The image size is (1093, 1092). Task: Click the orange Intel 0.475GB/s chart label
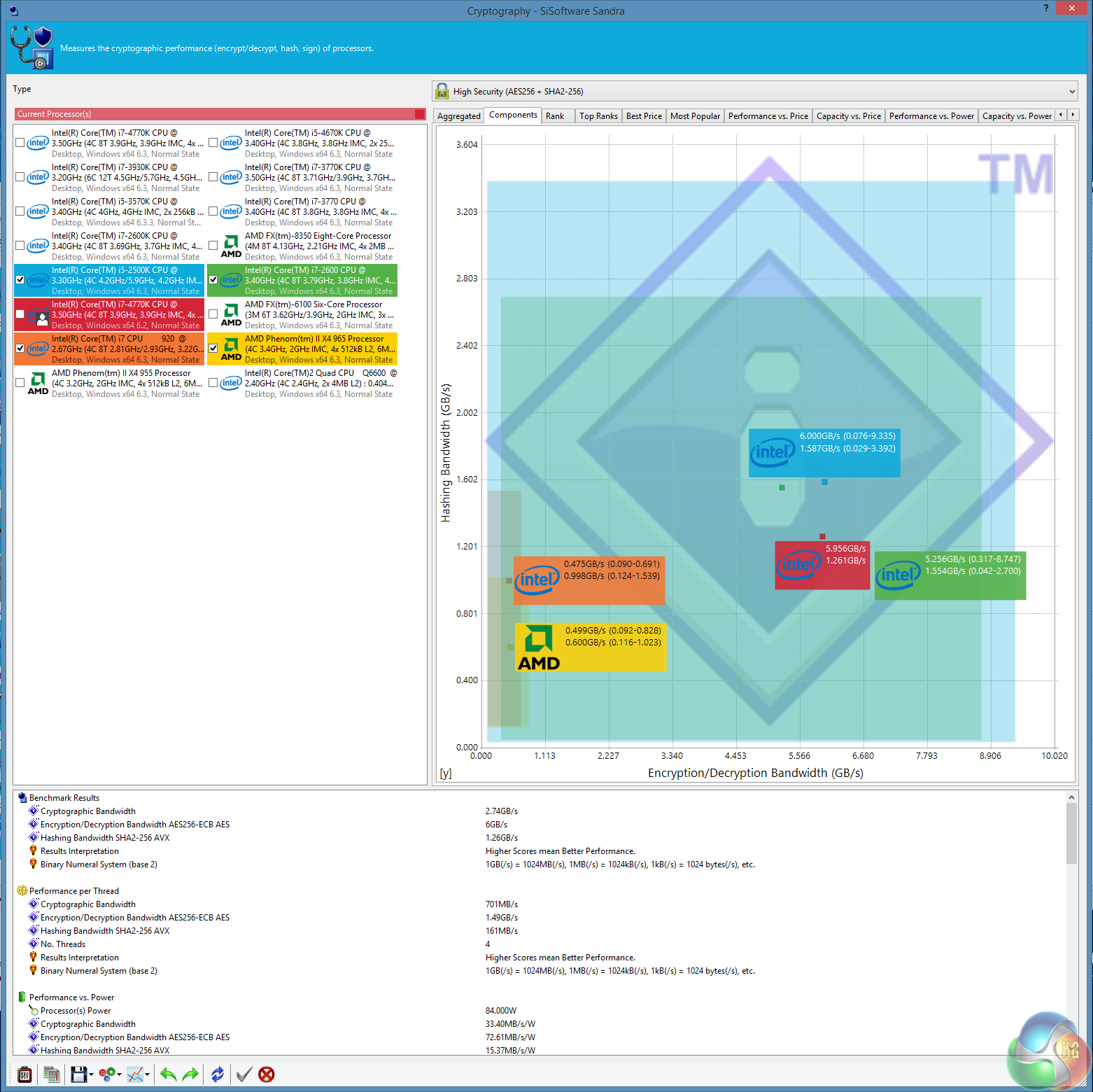589,580
